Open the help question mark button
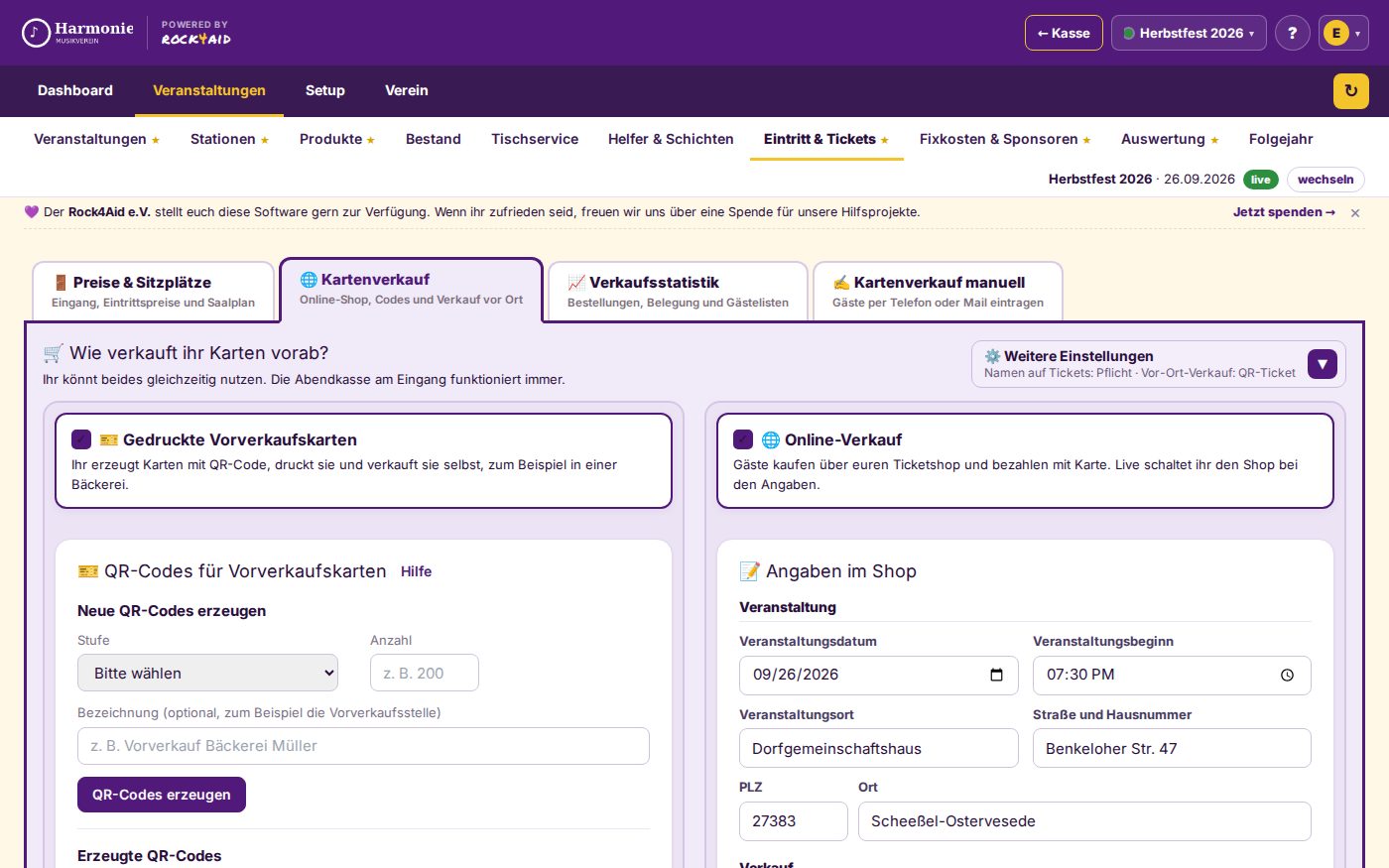Image resolution: width=1389 pixels, height=868 pixels. 1292,33
